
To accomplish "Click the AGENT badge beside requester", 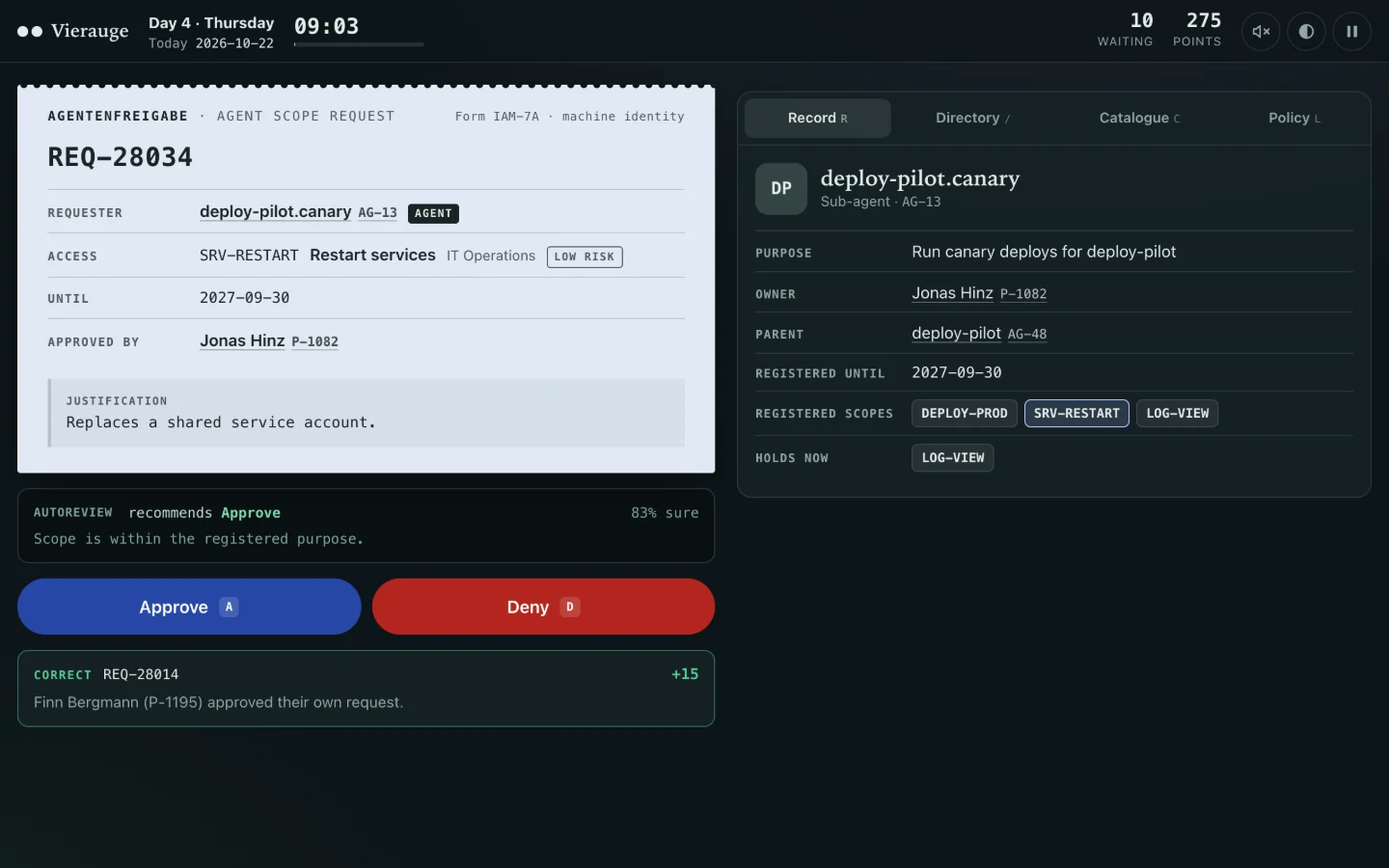I will (x=433, y=213).
